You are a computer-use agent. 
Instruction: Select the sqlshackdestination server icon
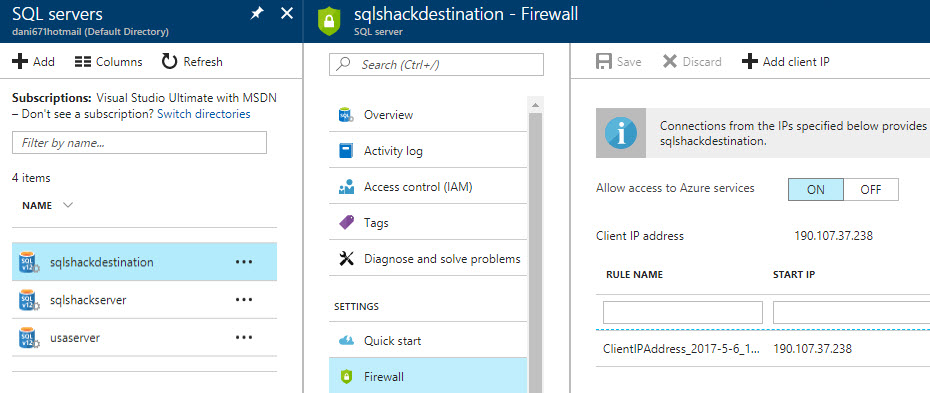coord(28,262)
